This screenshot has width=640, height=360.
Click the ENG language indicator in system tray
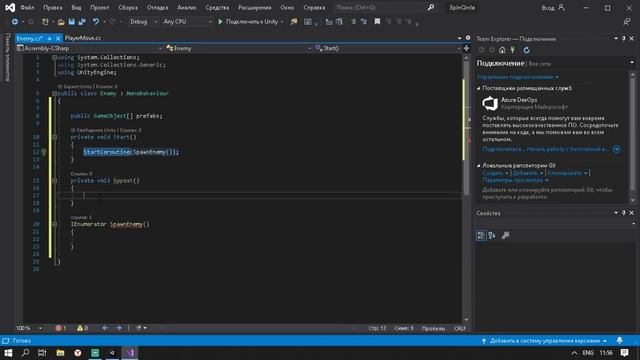pyautogui.click(x=588, y=353)
